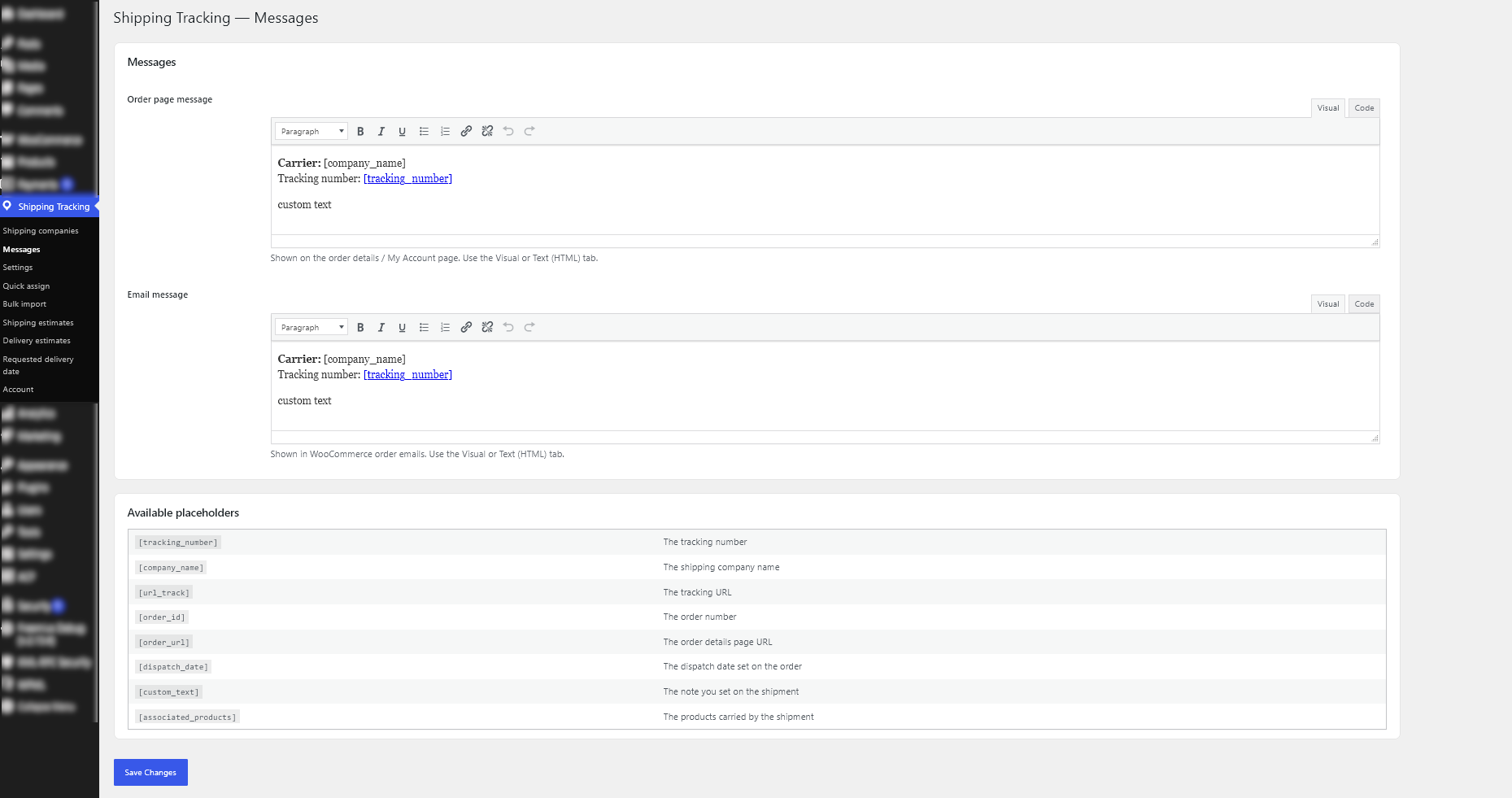Viewport: 1512px width, 798px height.
Task: Toggle italic in Order page message editor
Action: (381, 131)
